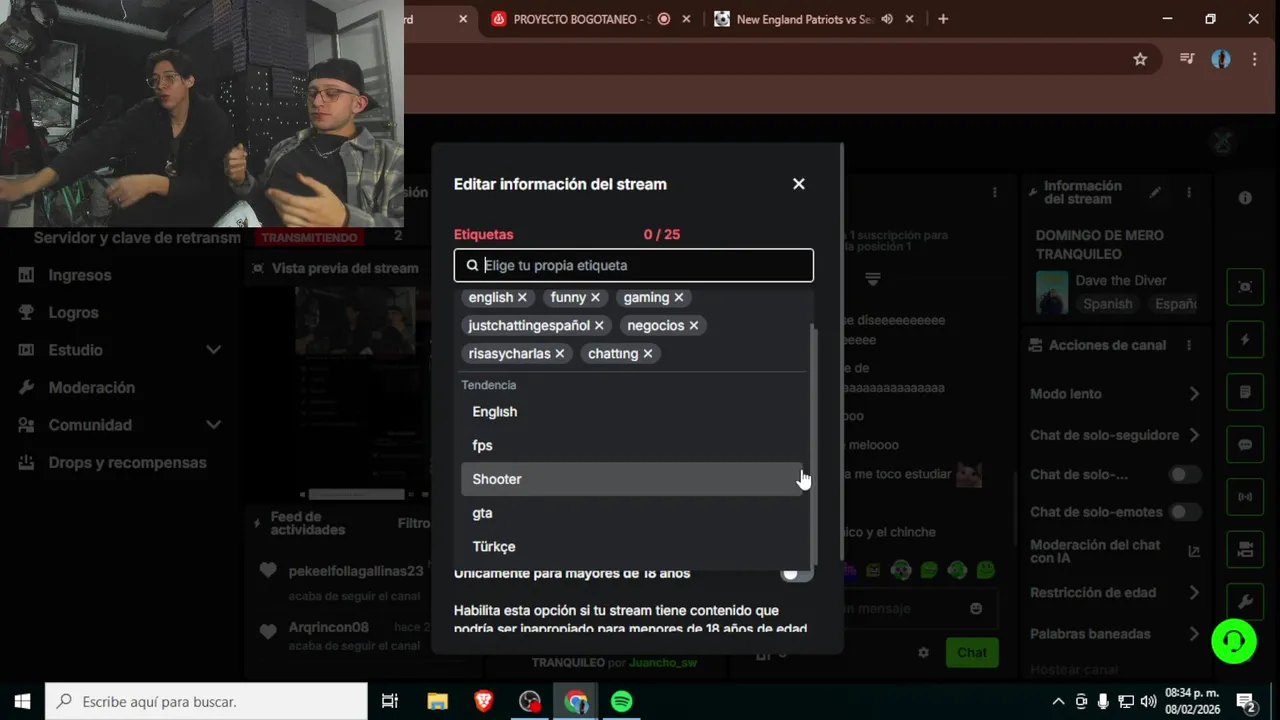Click the document icon in right rail
This screenshot has height=720, width=1280.
point(1245,392)
